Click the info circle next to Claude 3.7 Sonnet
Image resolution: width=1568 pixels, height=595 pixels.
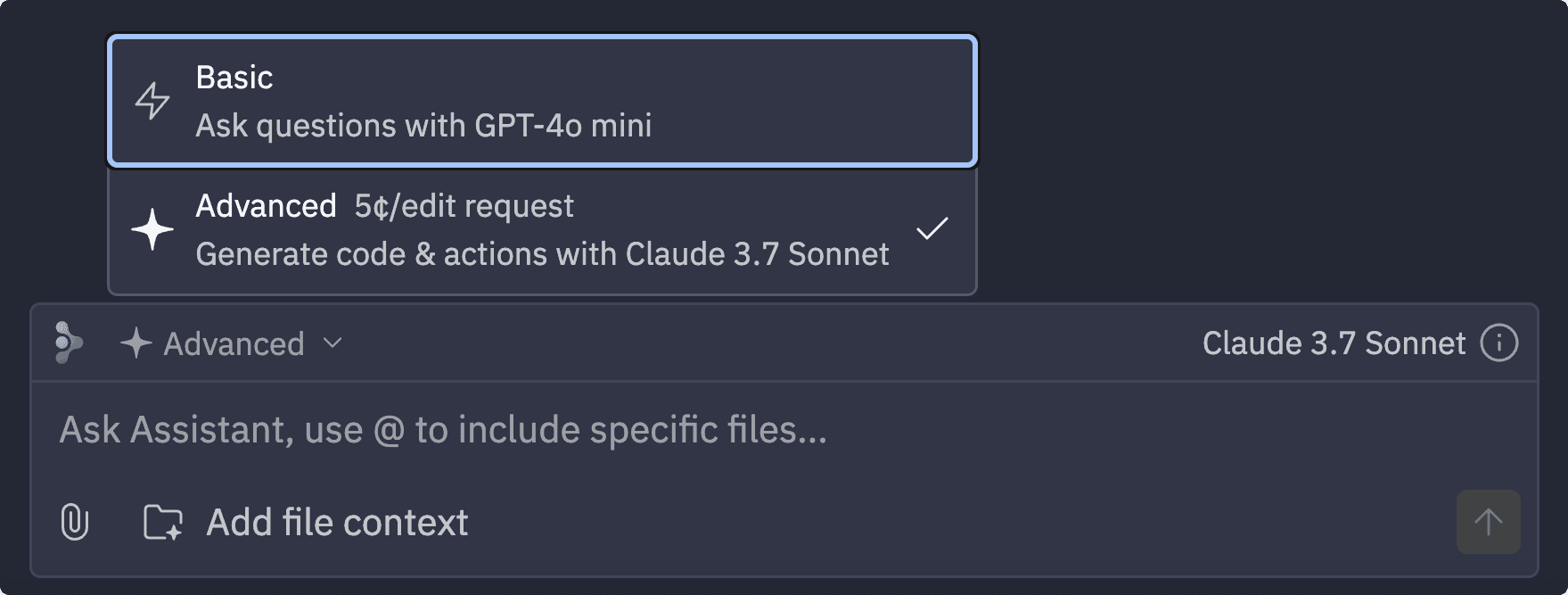point(1499,343)
